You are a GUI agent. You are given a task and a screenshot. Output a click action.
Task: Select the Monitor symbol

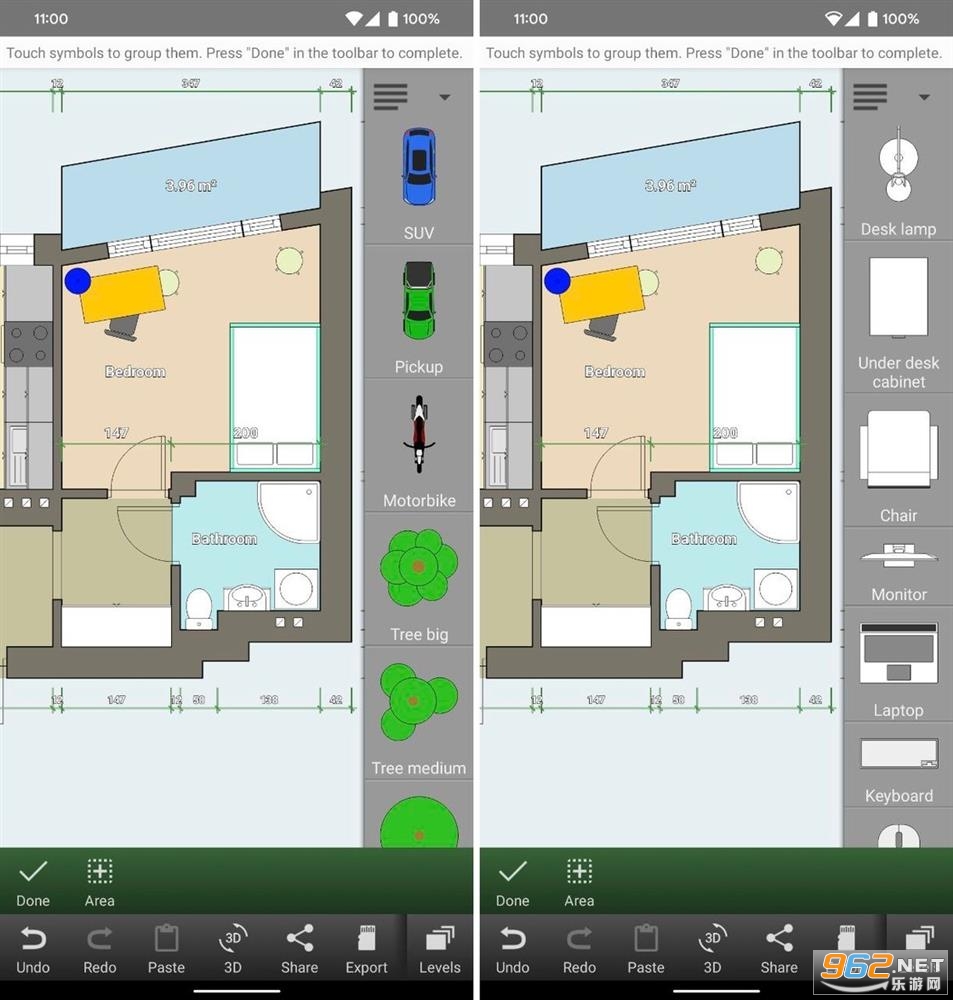click(898, 555)
